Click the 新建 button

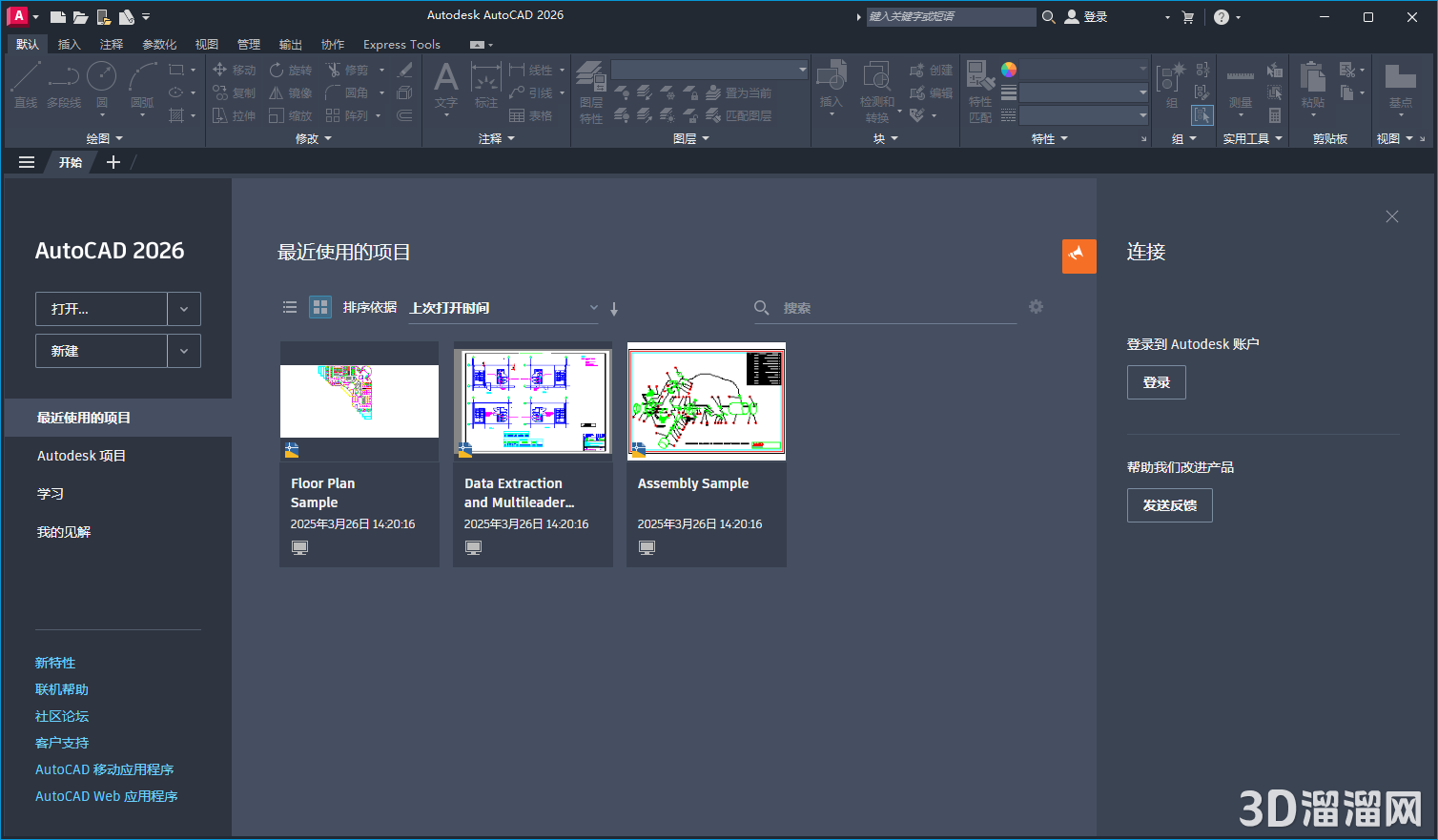101,351
